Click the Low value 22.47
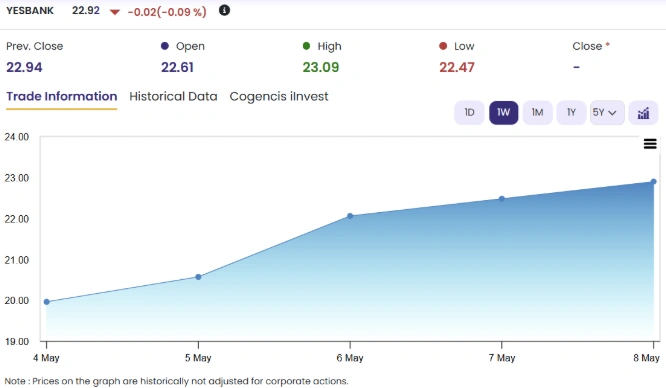The width and height of the screenshot is (666, 388). pos(457,67)
